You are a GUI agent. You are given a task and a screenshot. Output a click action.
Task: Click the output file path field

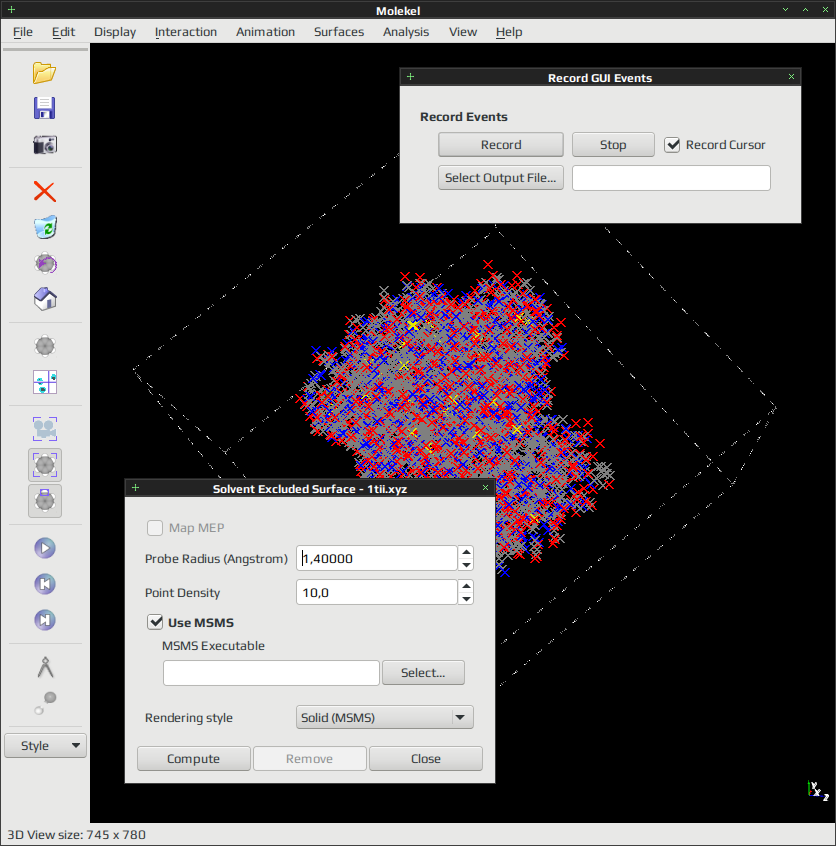[671, 178]
